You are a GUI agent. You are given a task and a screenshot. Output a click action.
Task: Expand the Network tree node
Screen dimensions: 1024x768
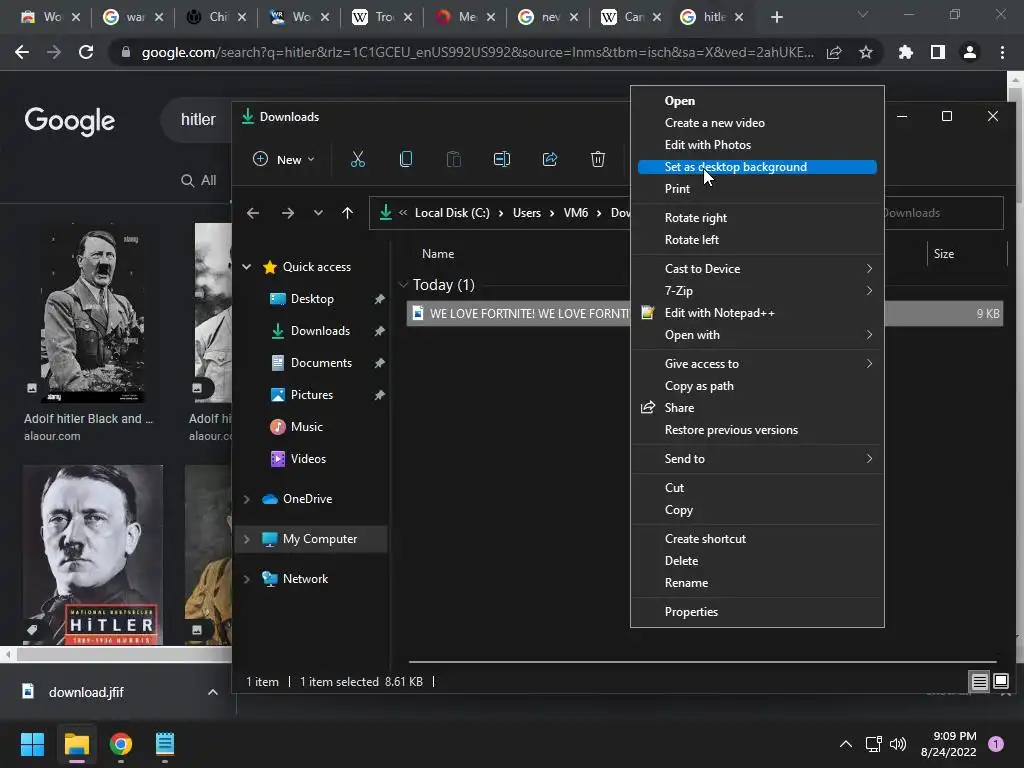point(247,579)
